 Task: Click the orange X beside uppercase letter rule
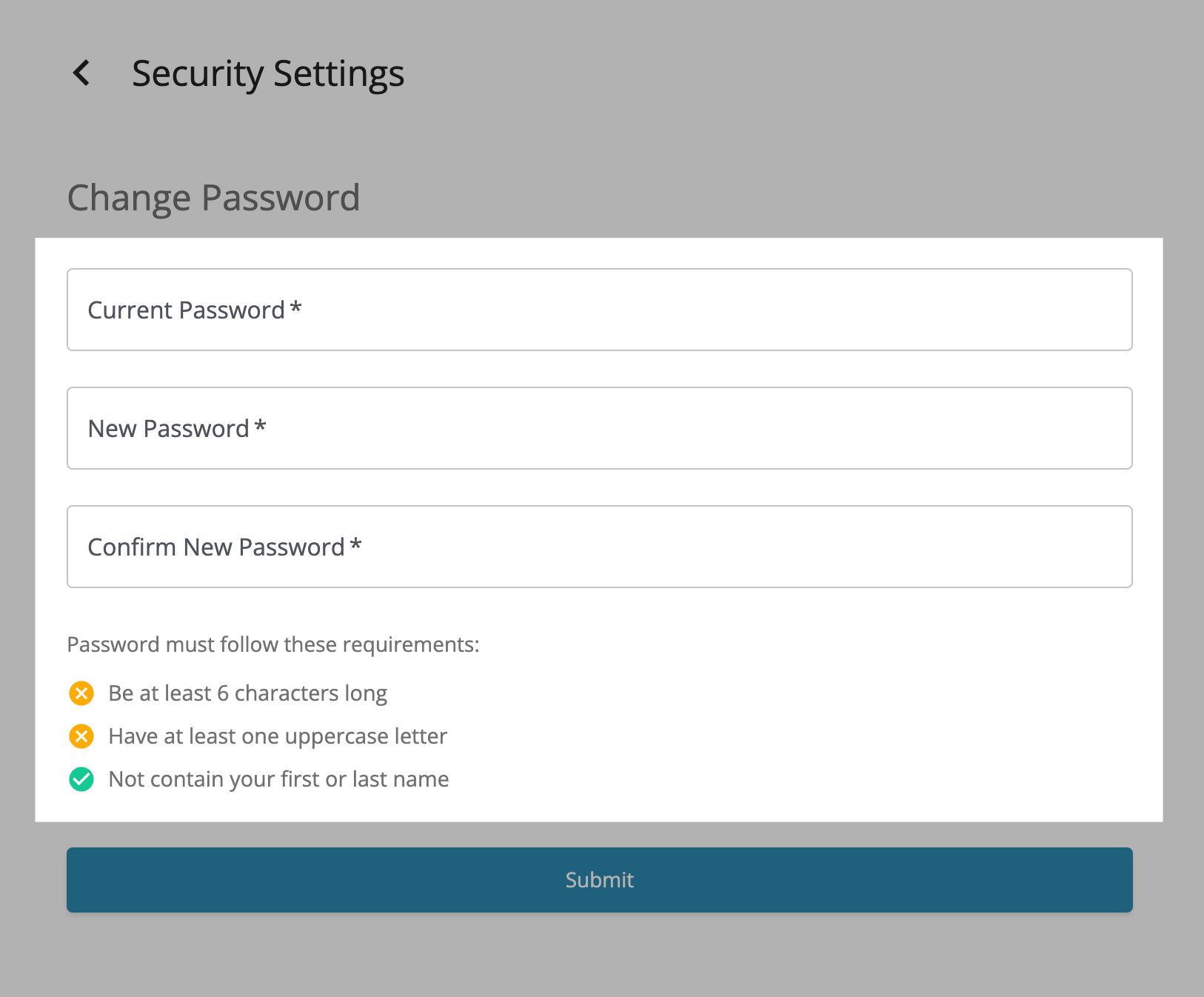point(81,736)
